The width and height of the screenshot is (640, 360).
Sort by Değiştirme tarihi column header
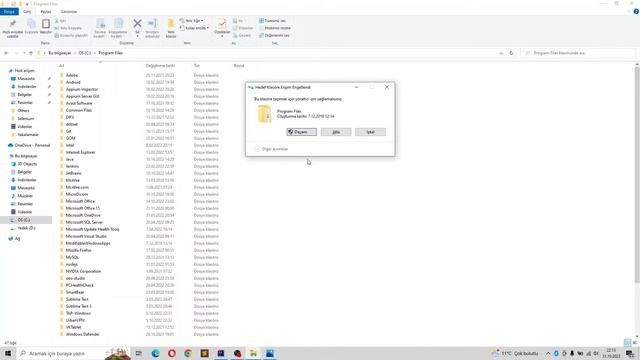click(160, 66)
